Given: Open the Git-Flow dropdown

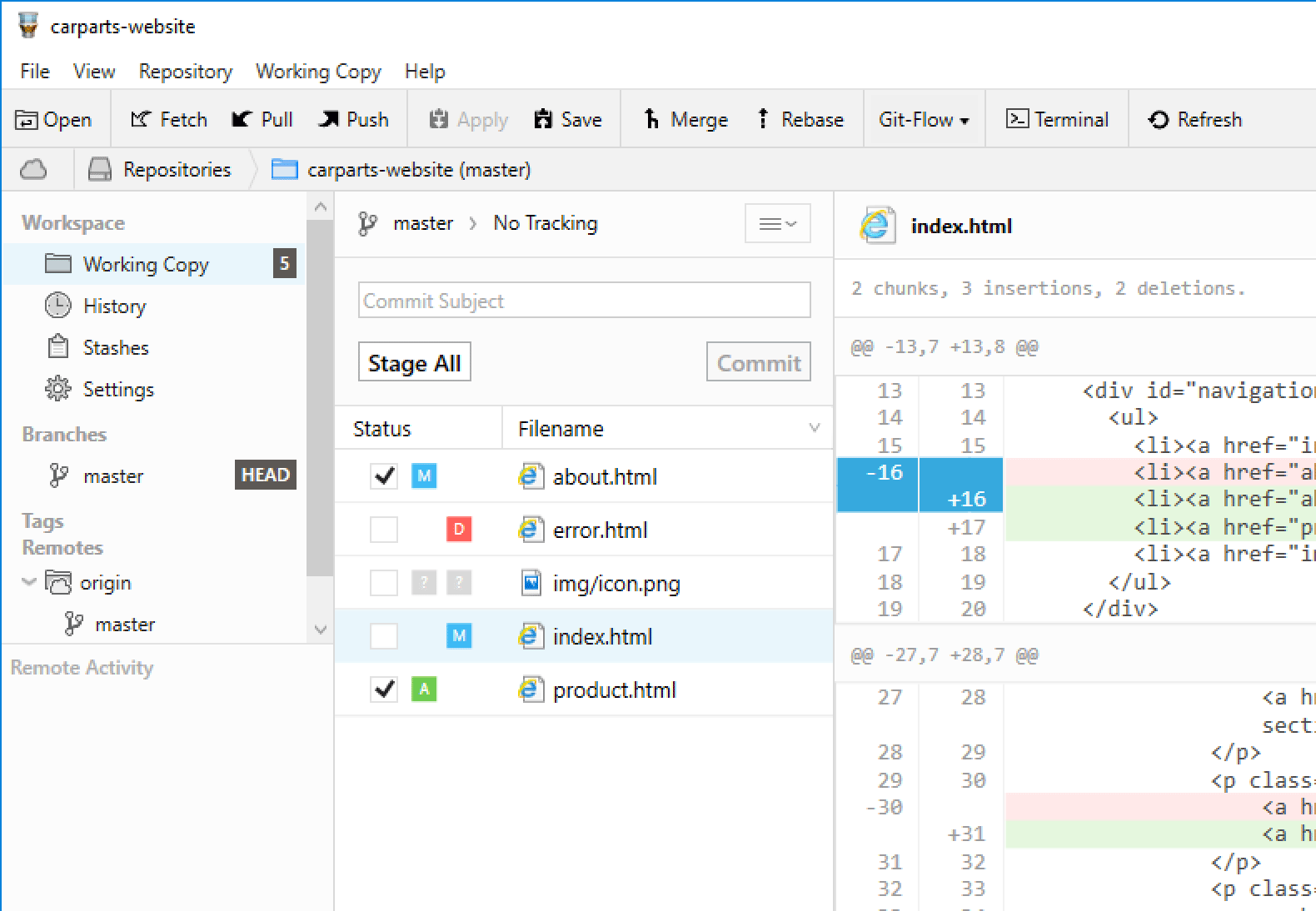Looking at the screenshot, I should (924, 120).
